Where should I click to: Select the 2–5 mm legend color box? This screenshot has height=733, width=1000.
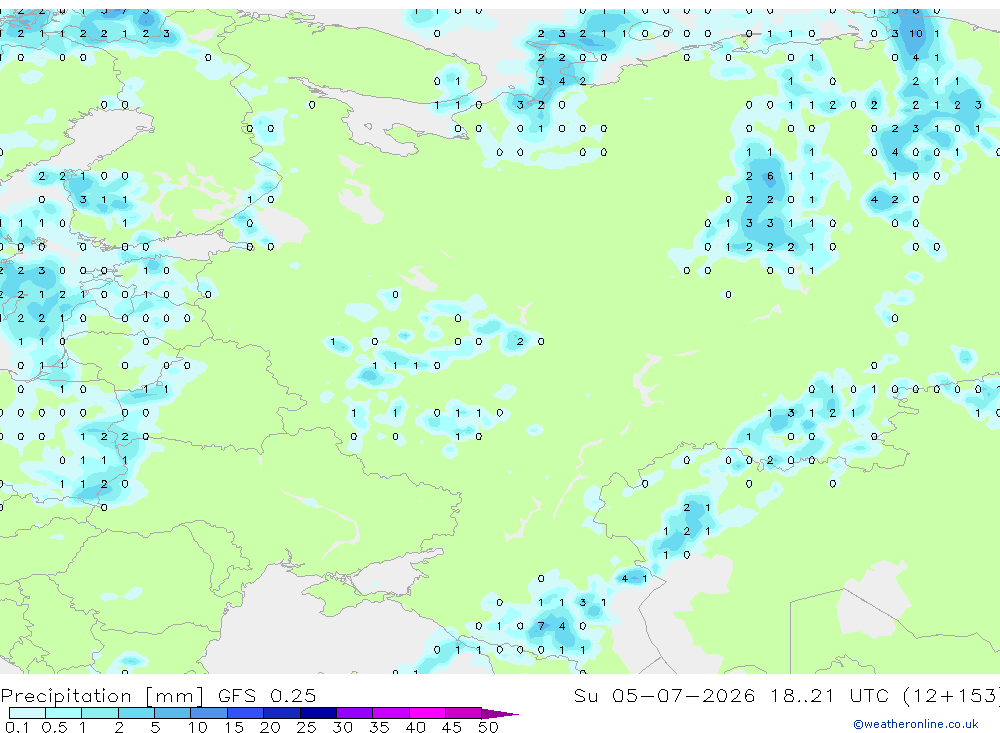[x=136, y=713]
